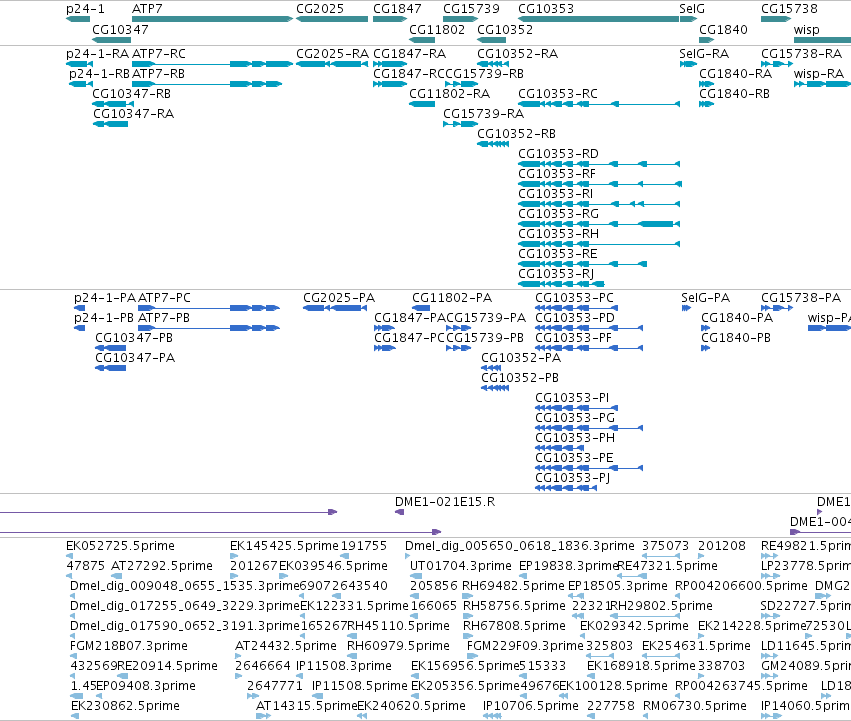Select transcript CG10353-RH
This screenshot has height=721, width=851.
click(x=599, y=244)
